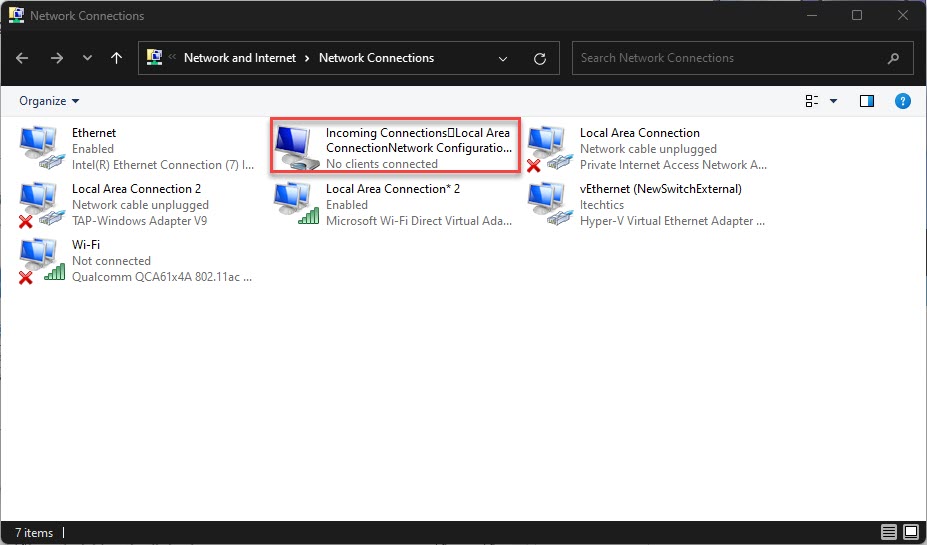Show the preview pane
This screenshot has width=927, height=545.
pos(867,101)
